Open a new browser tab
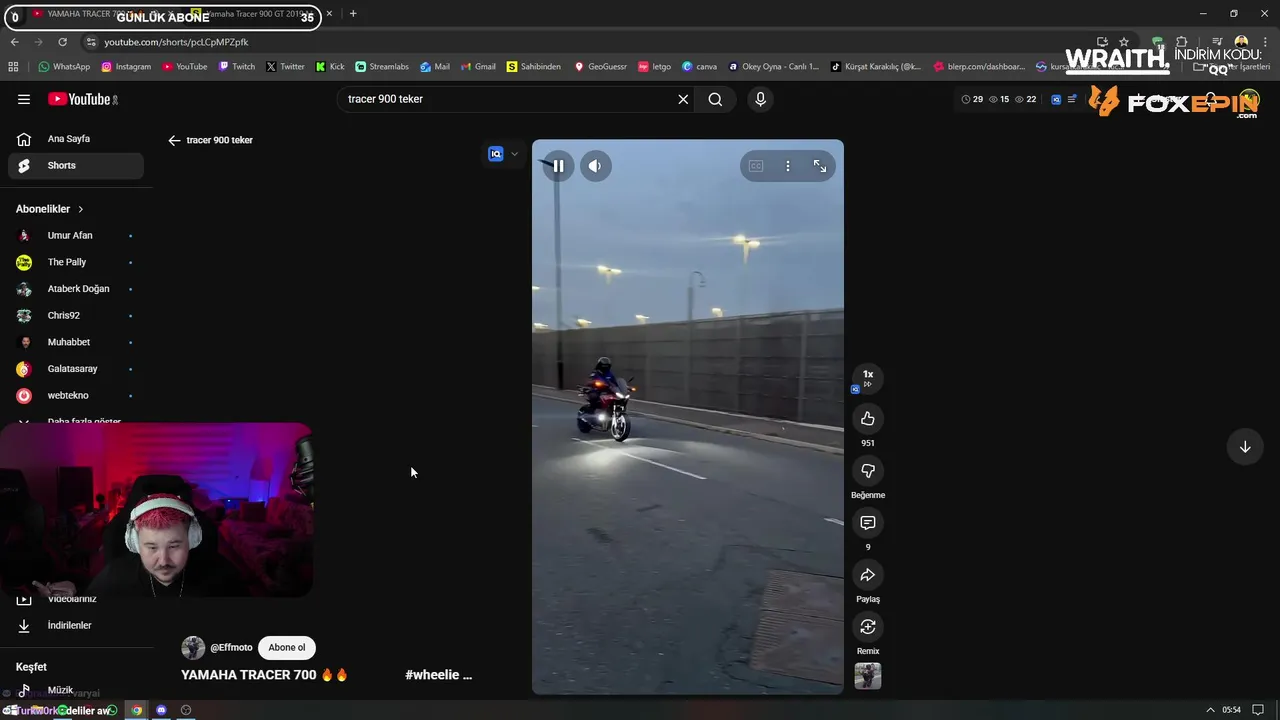Screen dimensions: 1280x720 click(353, 14)
